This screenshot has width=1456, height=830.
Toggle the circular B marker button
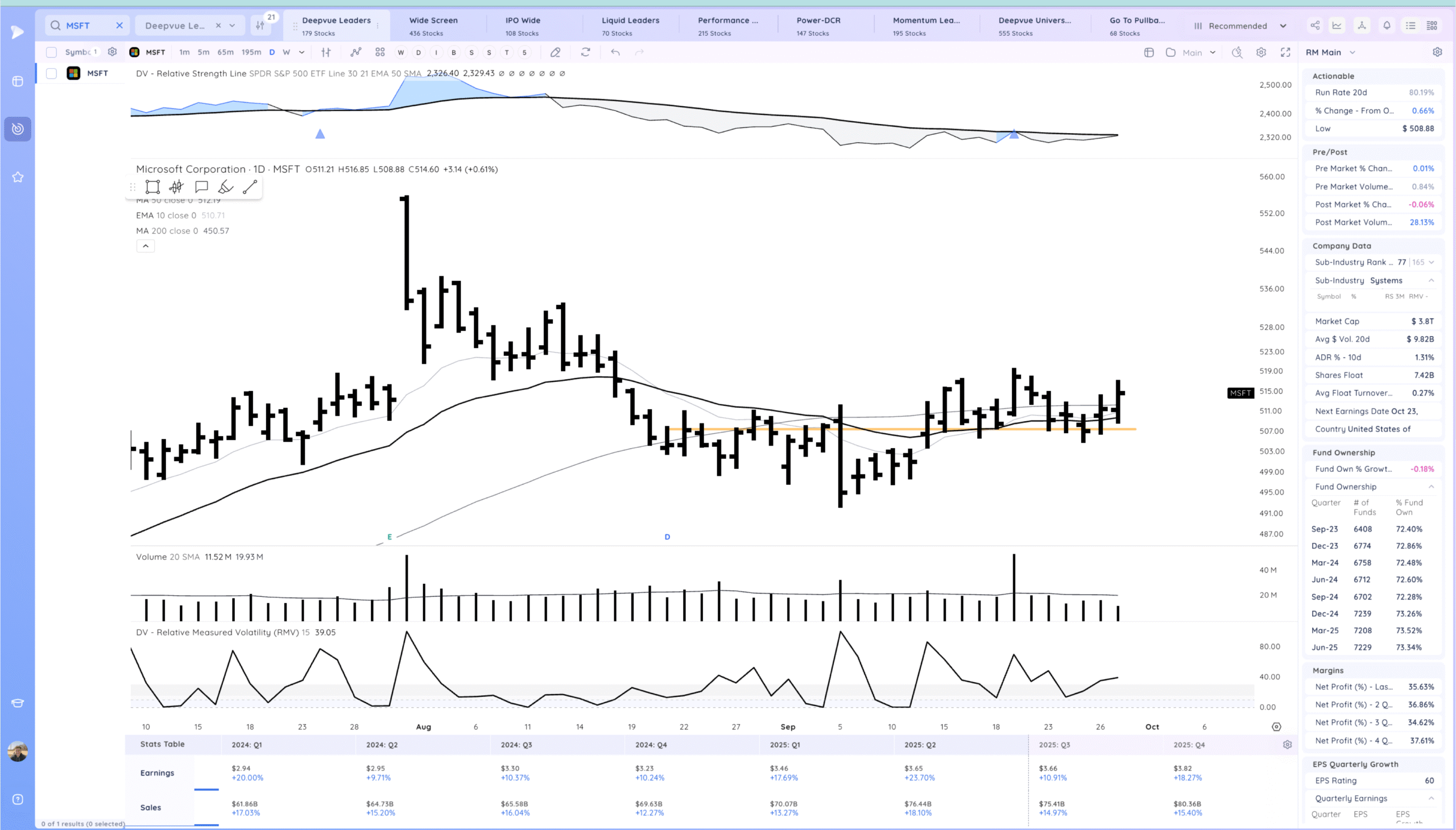click(x=454, y=52)
